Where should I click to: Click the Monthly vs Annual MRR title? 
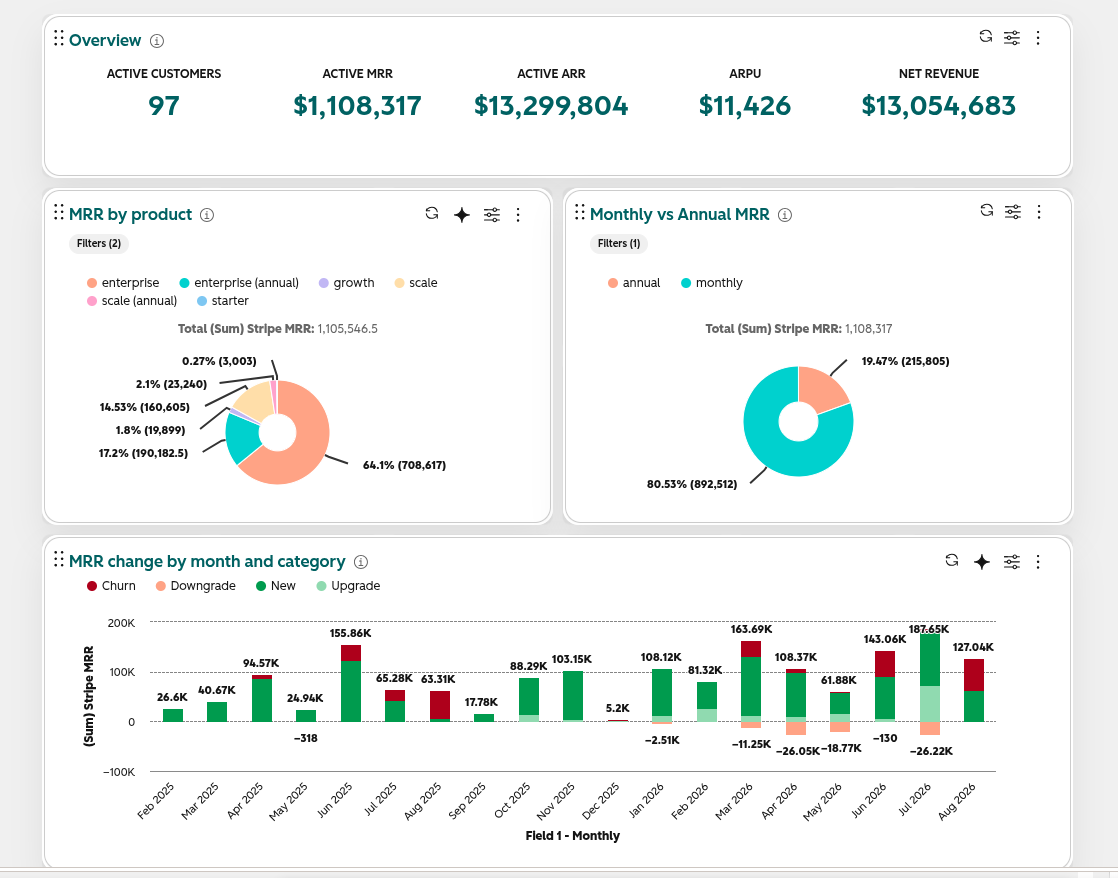pyautogui.click(x=679, y=214)
